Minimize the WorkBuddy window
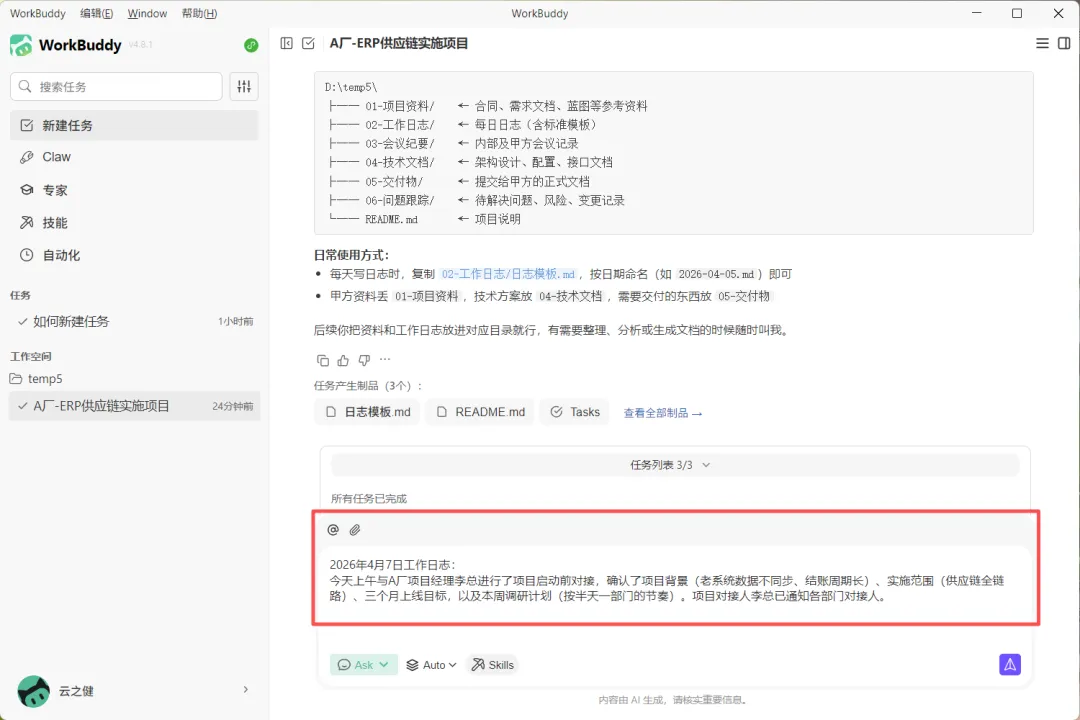Image resolution: width=1080 pixels, height=720 pixels. [x=976, y=13]
